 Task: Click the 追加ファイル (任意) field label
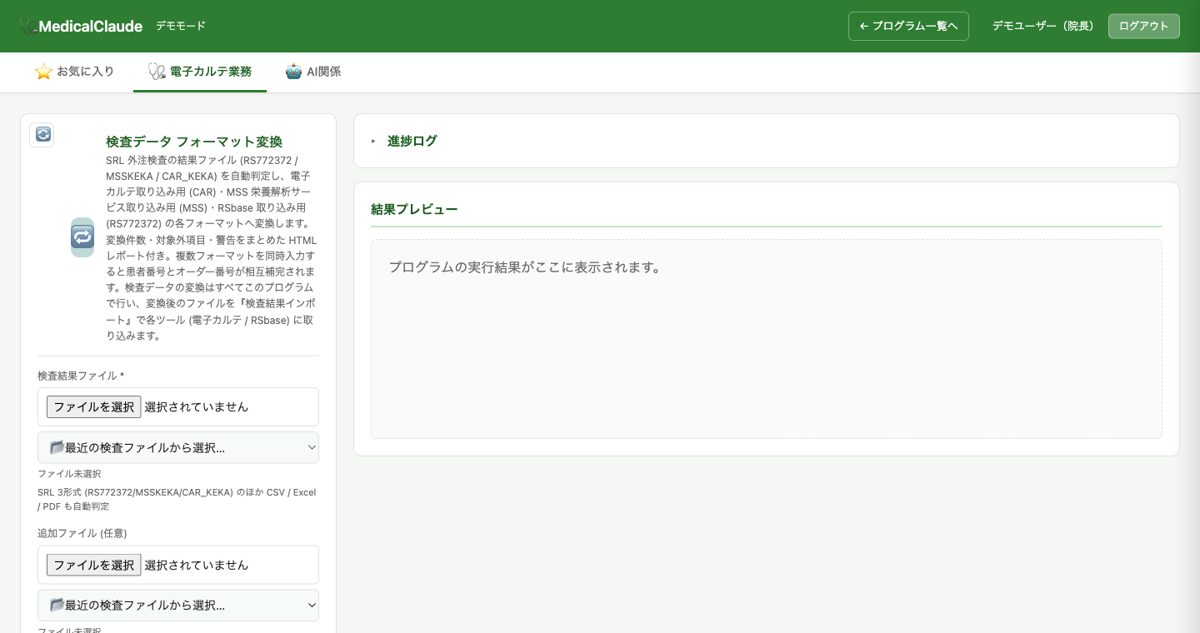[x=82, y=533]
